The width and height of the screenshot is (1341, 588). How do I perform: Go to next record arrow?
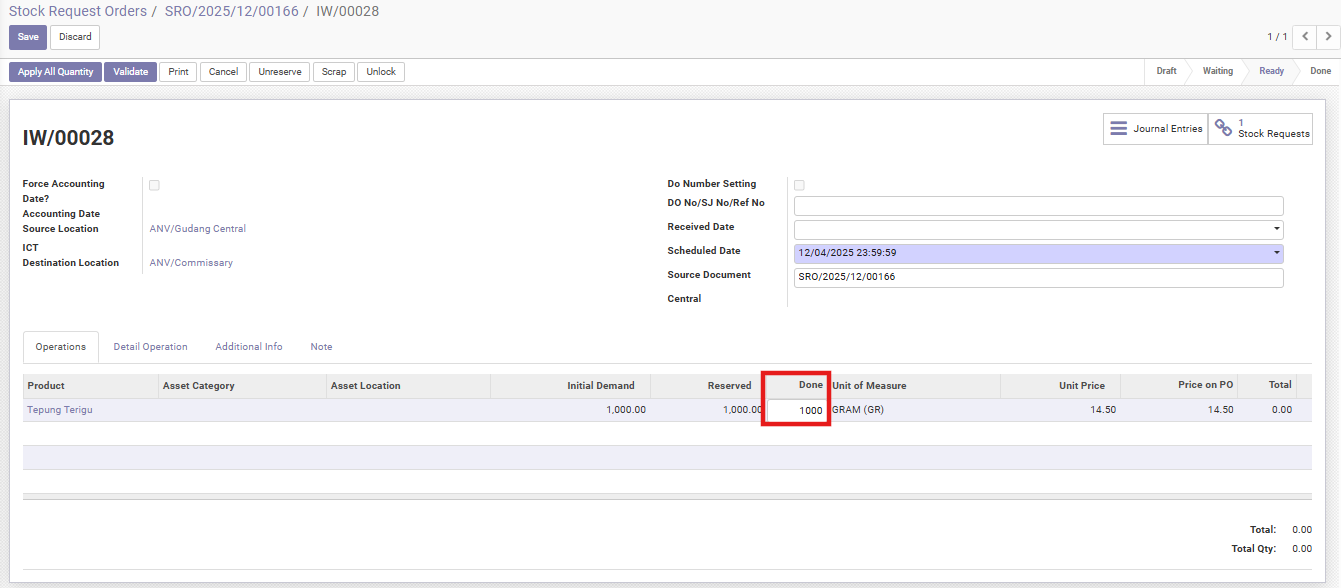(x=1327, y=37)
